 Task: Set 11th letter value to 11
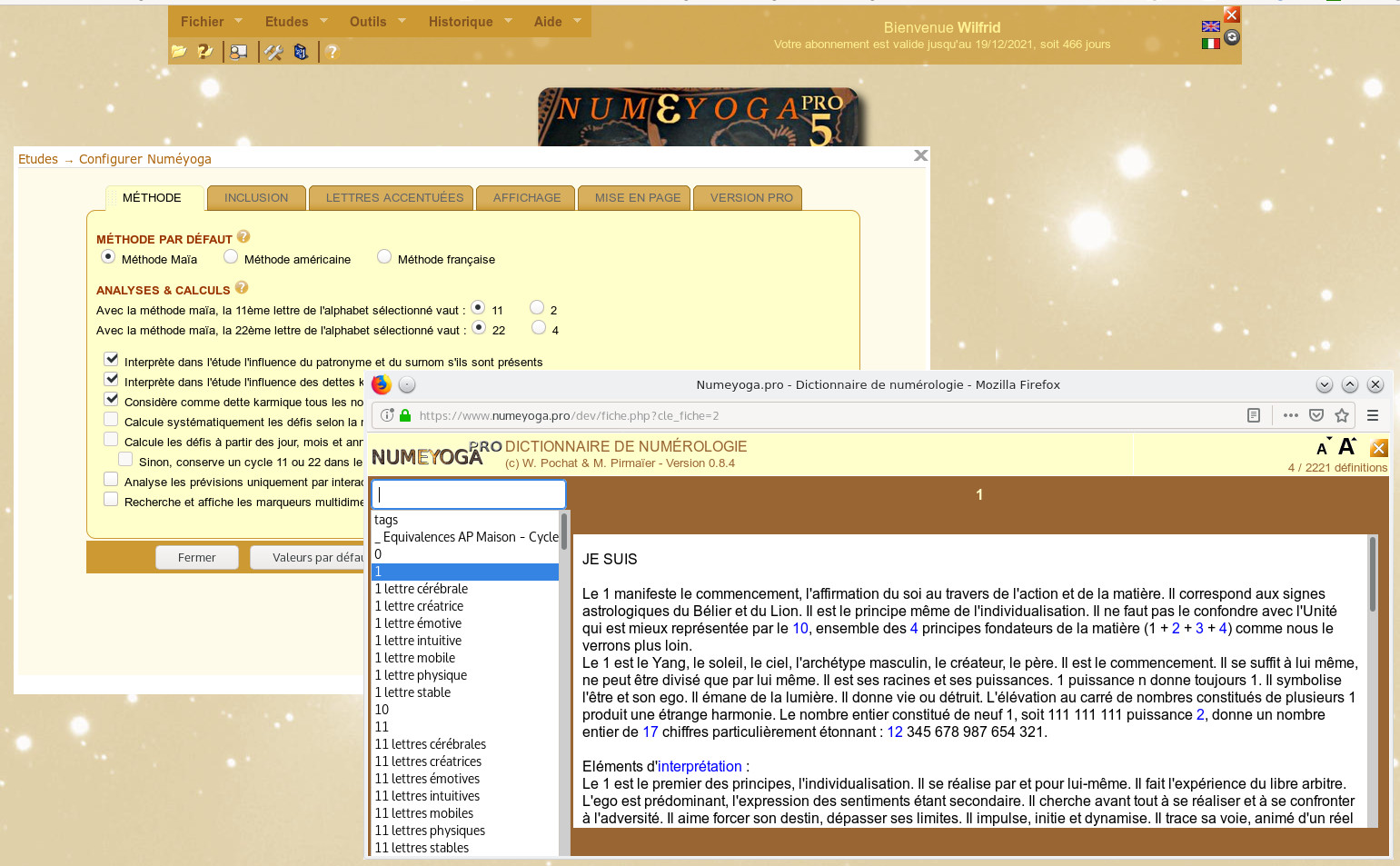point(478,308)
